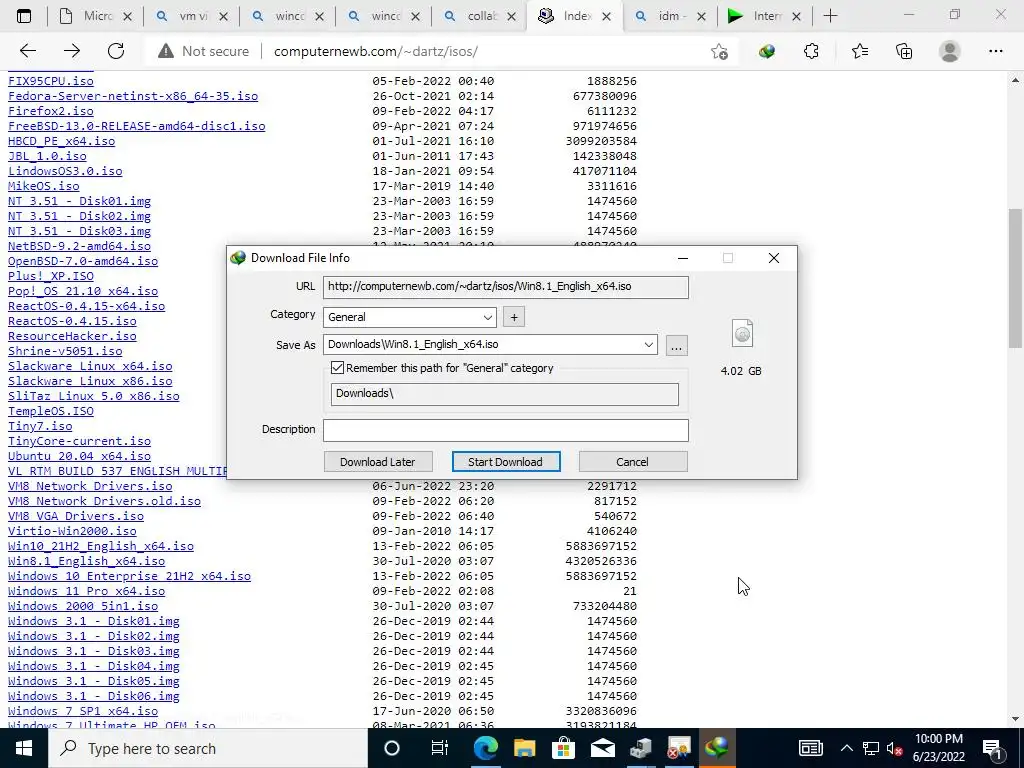Screen dimensions: 1024x768
Task: Show hidden tray icons chevron
Action: (x=846, y=748)
